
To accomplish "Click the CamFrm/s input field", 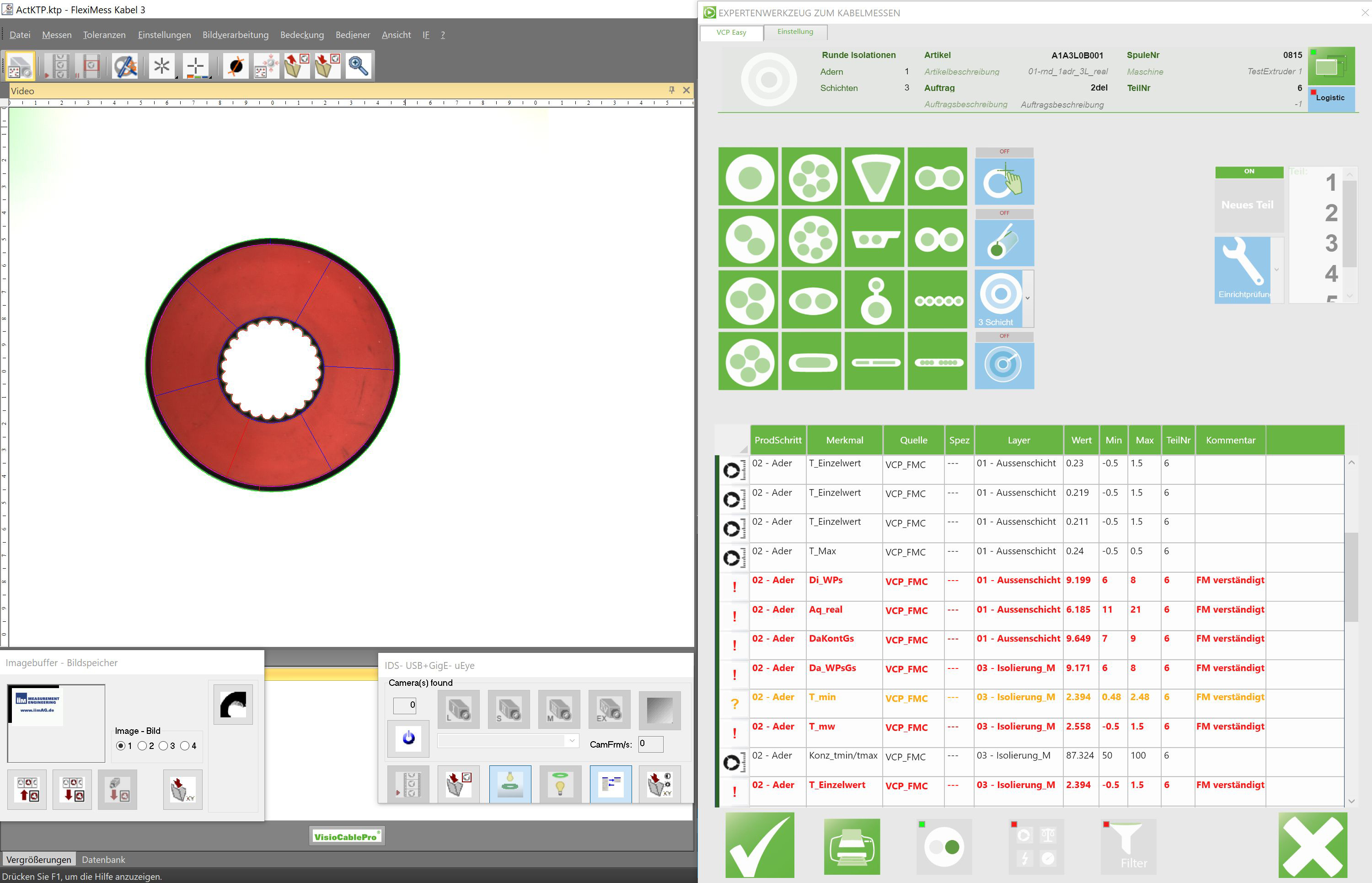I will click(x=650, y=744).
